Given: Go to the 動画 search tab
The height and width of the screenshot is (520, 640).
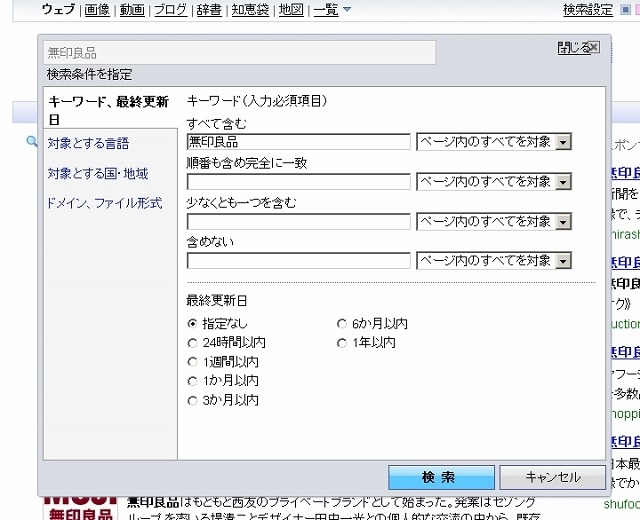Looking at the screenshot, I should tap(132, 9).
